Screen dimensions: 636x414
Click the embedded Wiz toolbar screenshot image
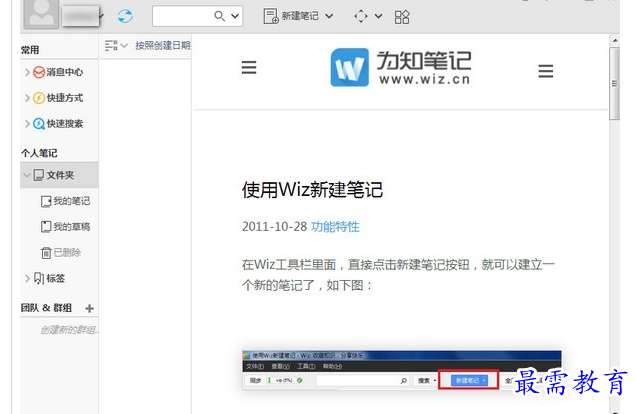click(x=402, y=371)
